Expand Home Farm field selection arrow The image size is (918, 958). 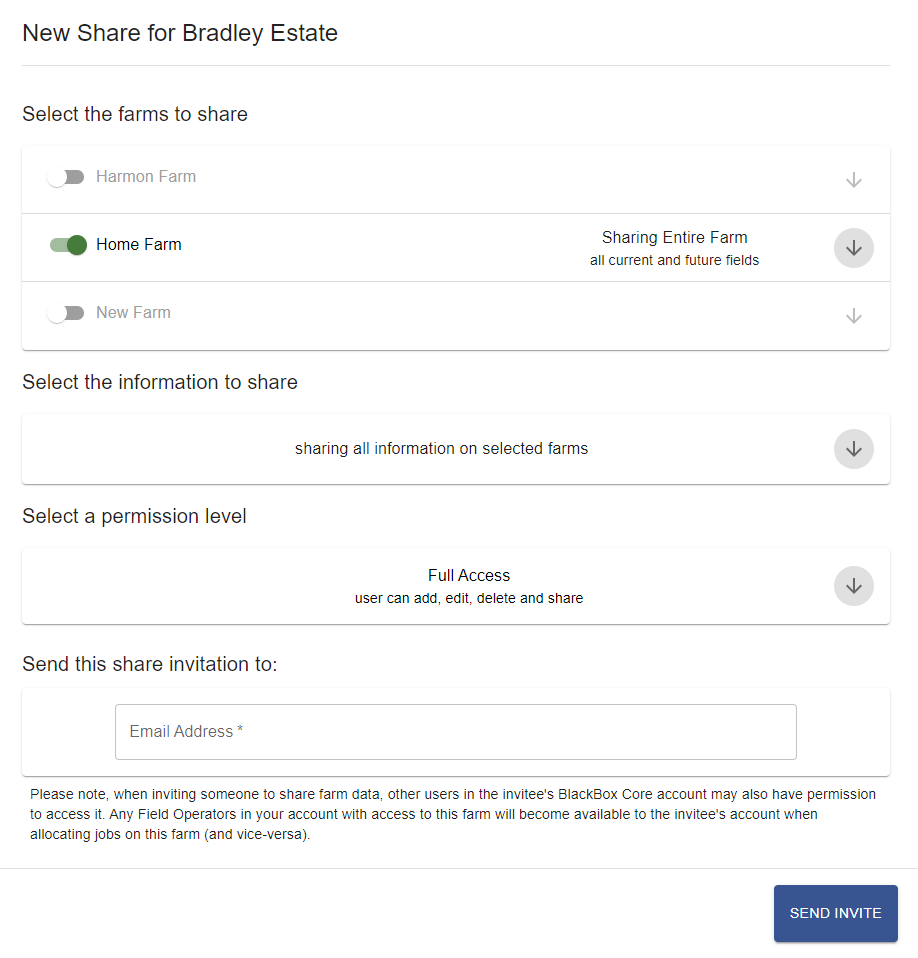coord(853,248)
